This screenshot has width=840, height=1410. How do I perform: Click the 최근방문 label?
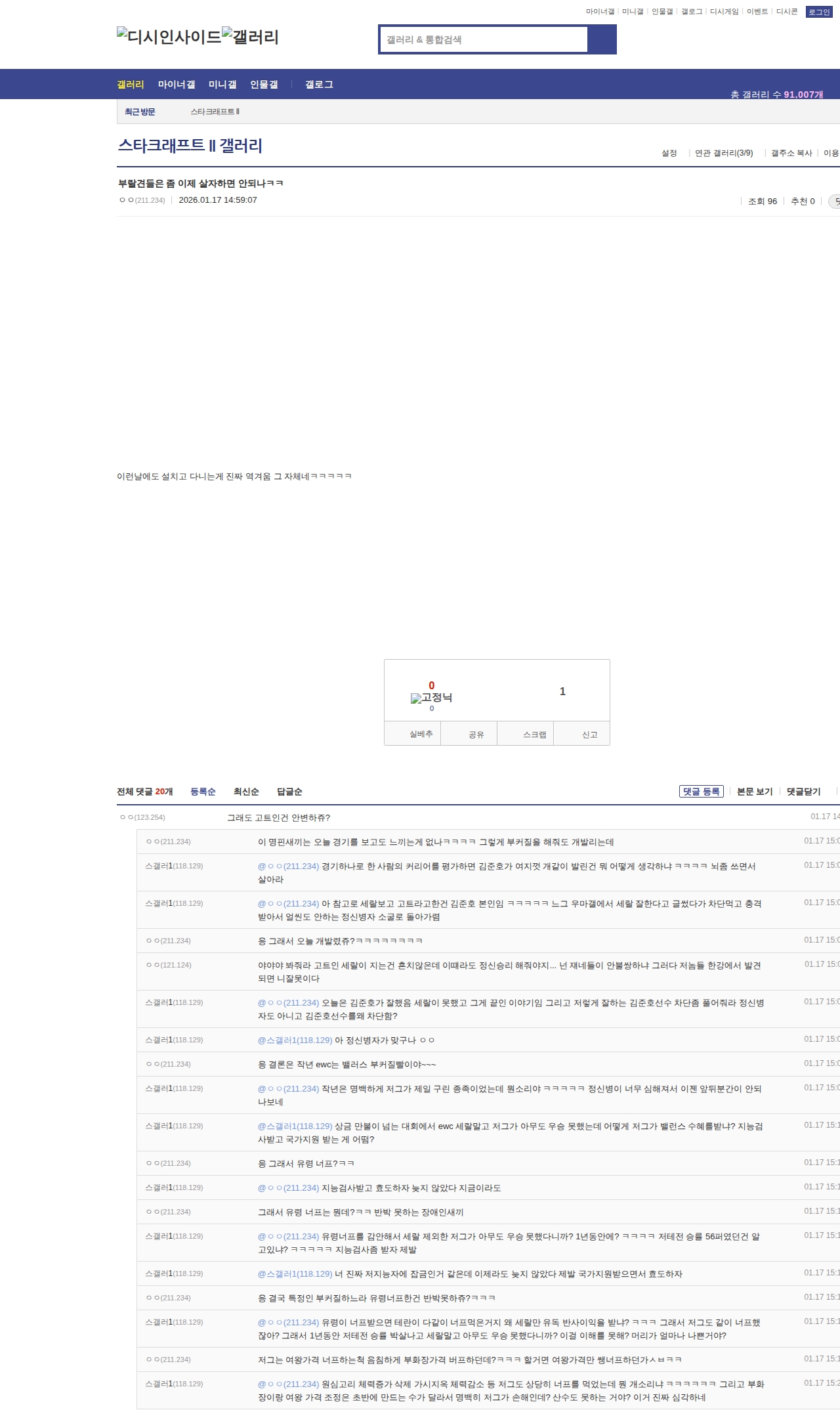point(140,112)
